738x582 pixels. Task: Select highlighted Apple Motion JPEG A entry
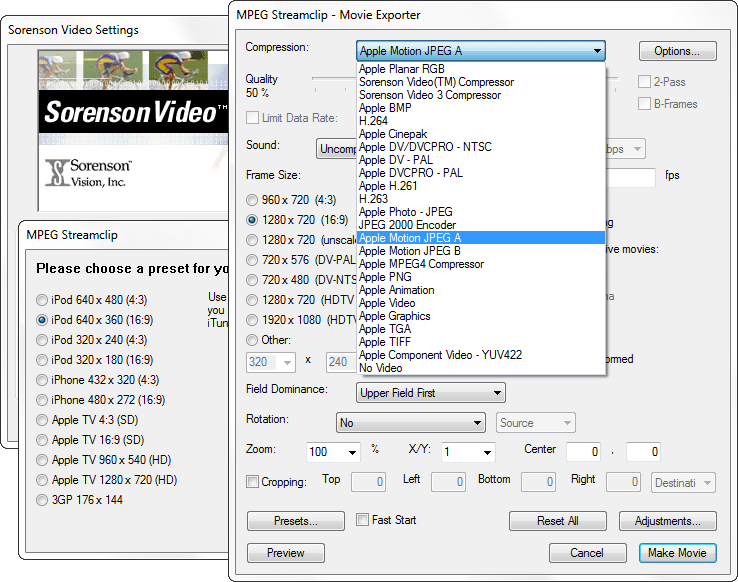coord(481,238)
